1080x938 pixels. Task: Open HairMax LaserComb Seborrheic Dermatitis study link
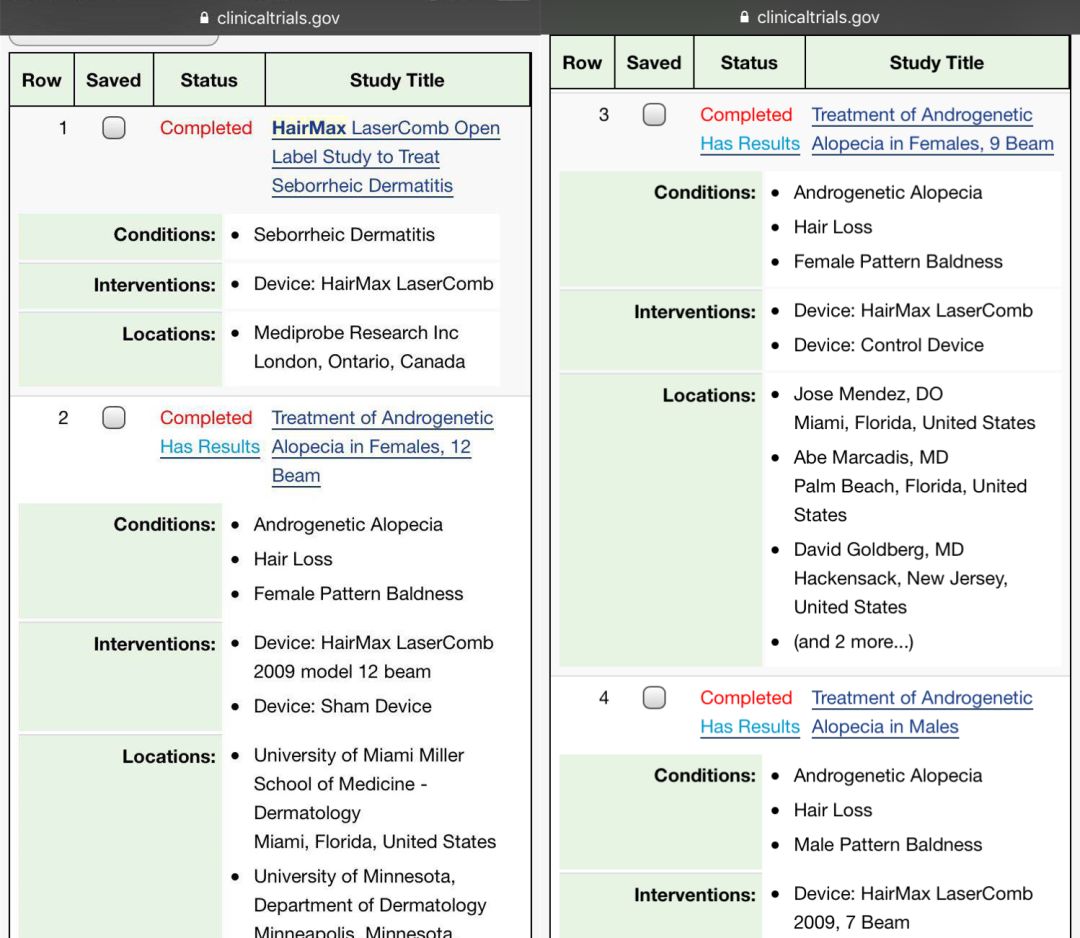pos(386,157)
